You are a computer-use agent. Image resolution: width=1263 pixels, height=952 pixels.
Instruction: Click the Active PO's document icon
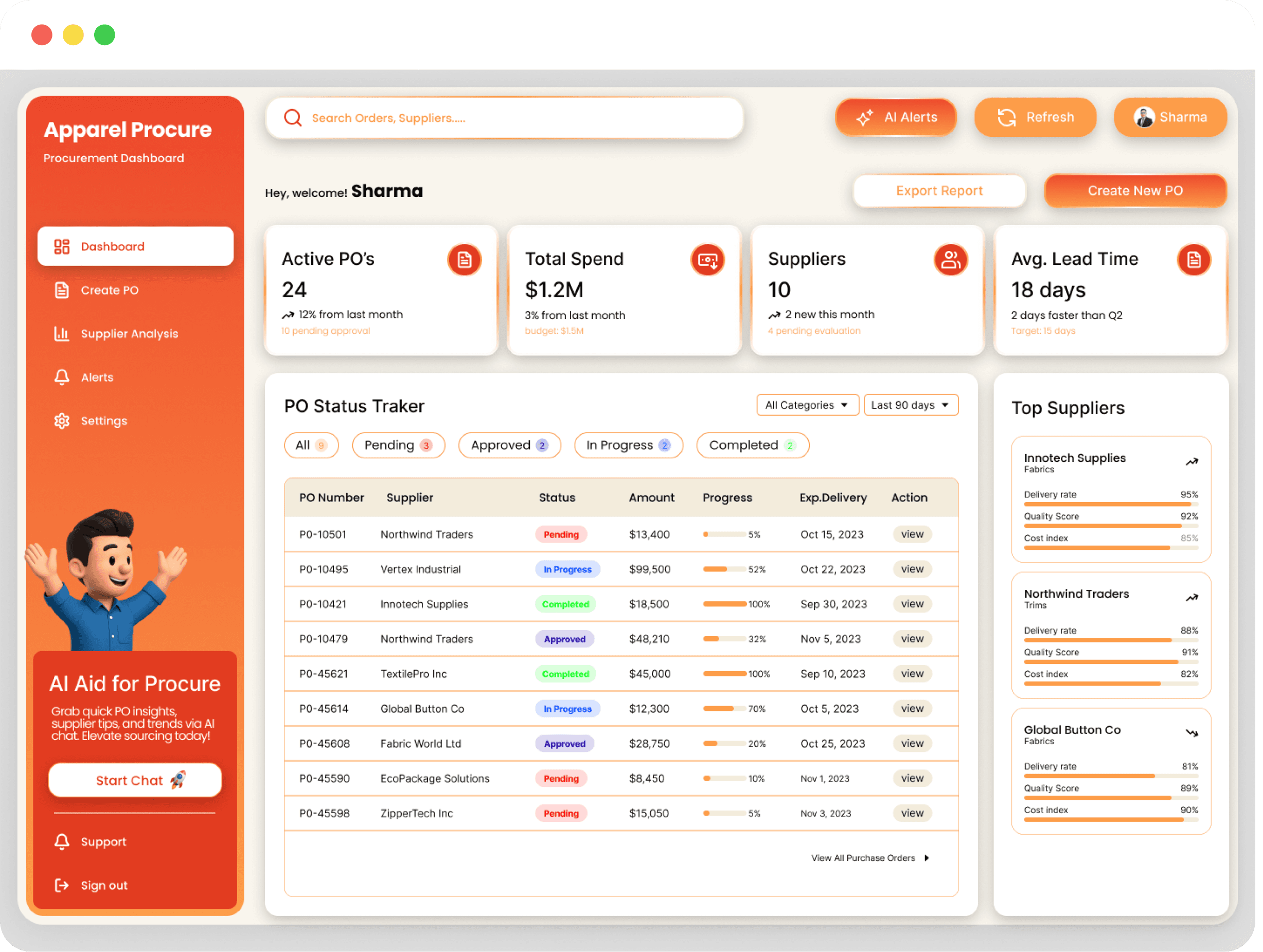pyautogui.click(x=464, y=260)
